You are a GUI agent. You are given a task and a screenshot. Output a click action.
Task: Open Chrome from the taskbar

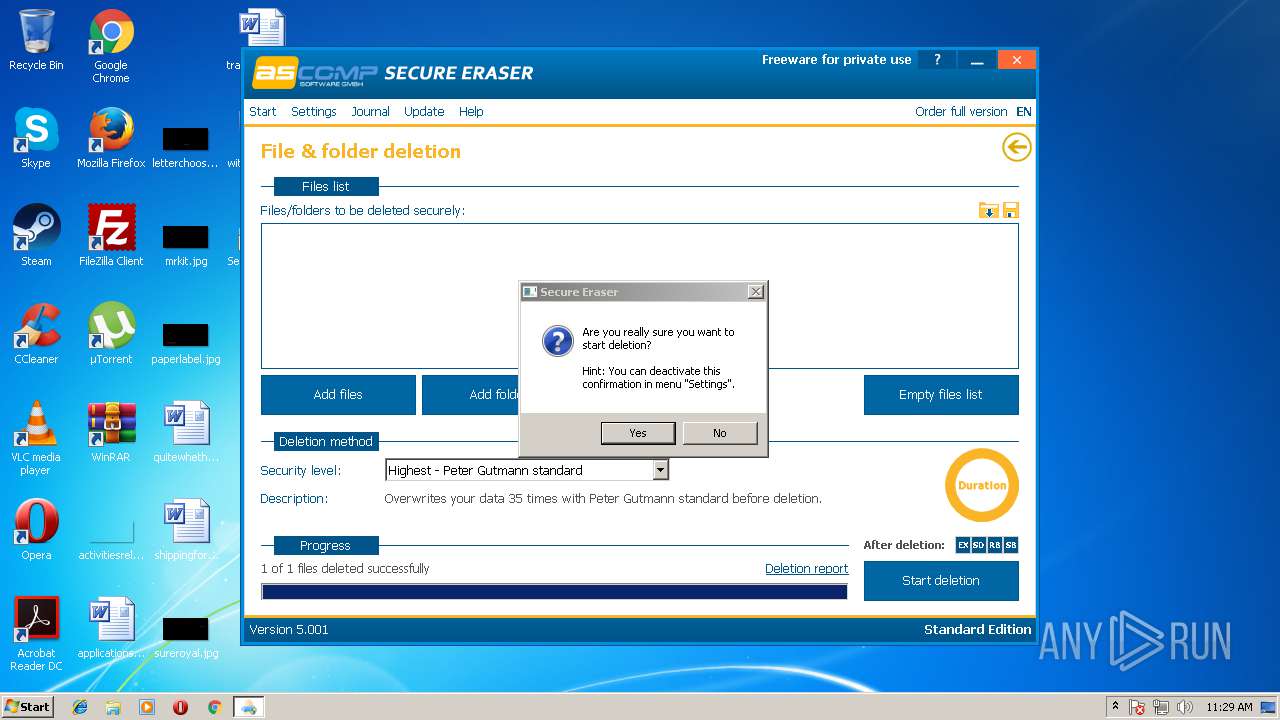(214, 707)
